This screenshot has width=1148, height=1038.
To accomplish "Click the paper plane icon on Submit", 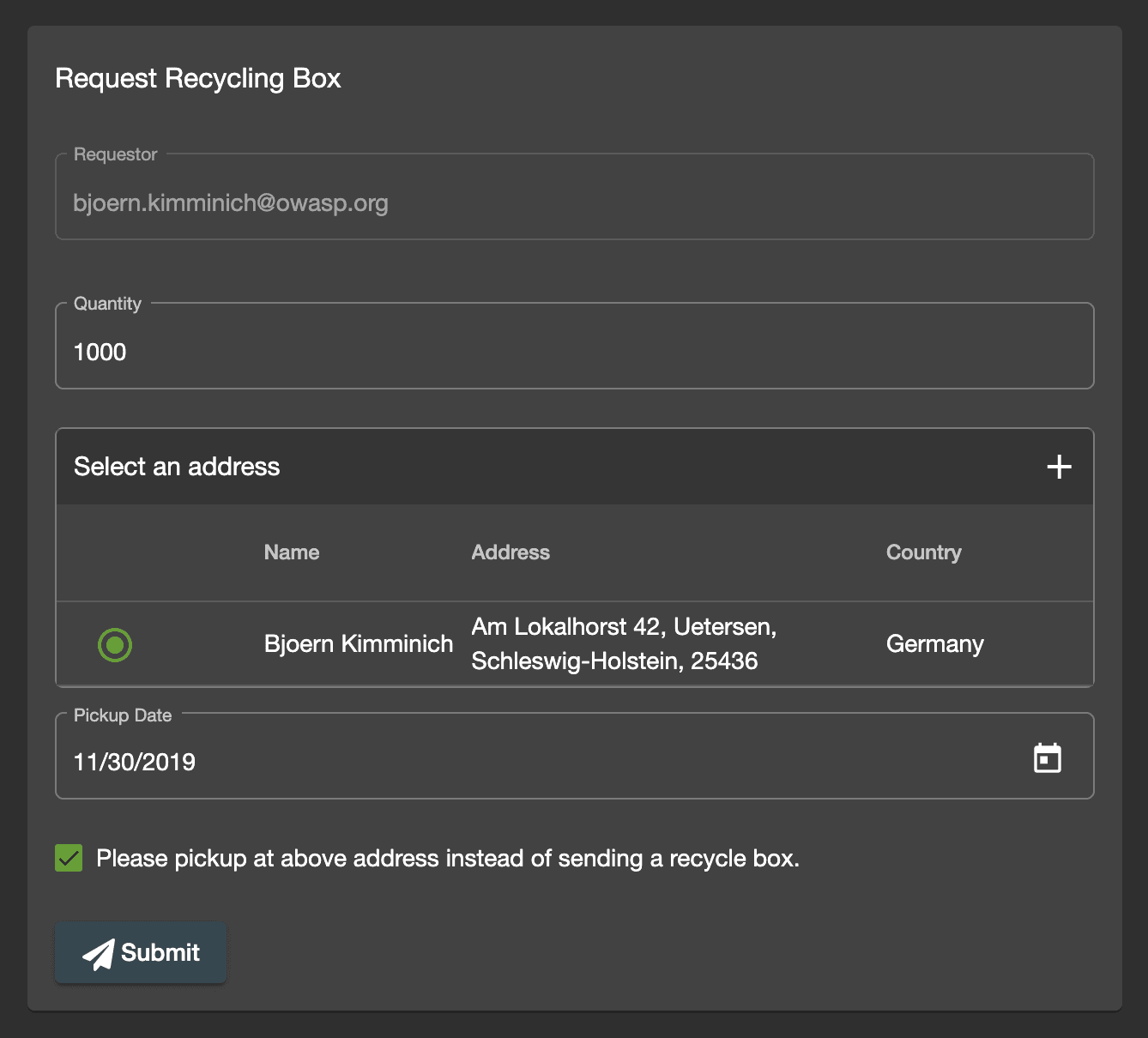I will tap(99, 953).
